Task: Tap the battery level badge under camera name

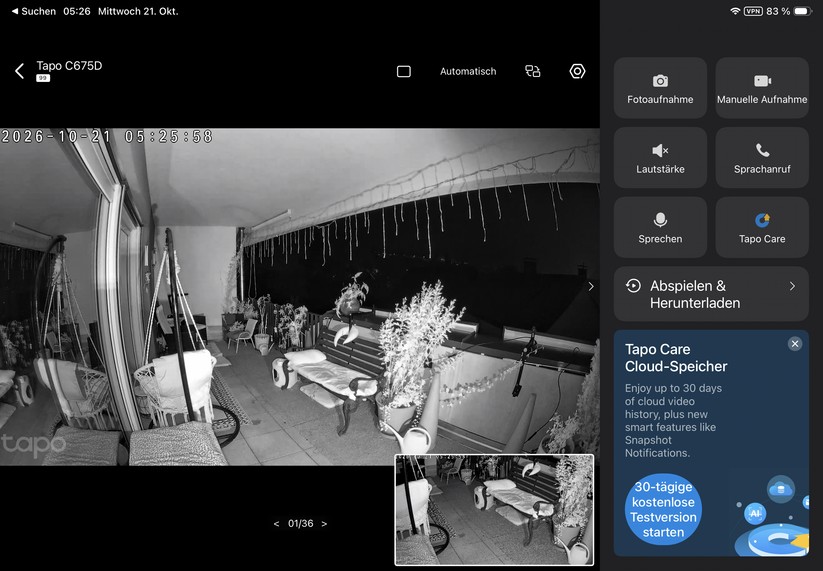Action: [x=43, y=78]
